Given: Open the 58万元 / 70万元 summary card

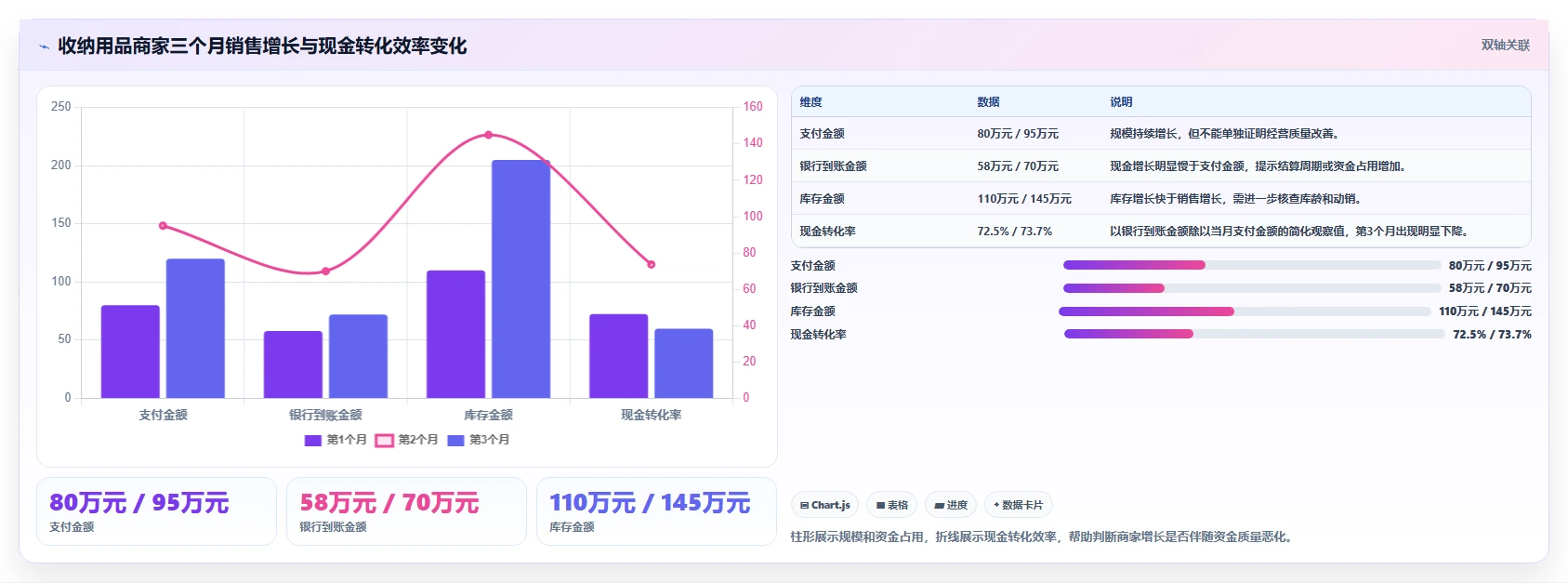Looking at the screenshot, I should coord(406,511).
